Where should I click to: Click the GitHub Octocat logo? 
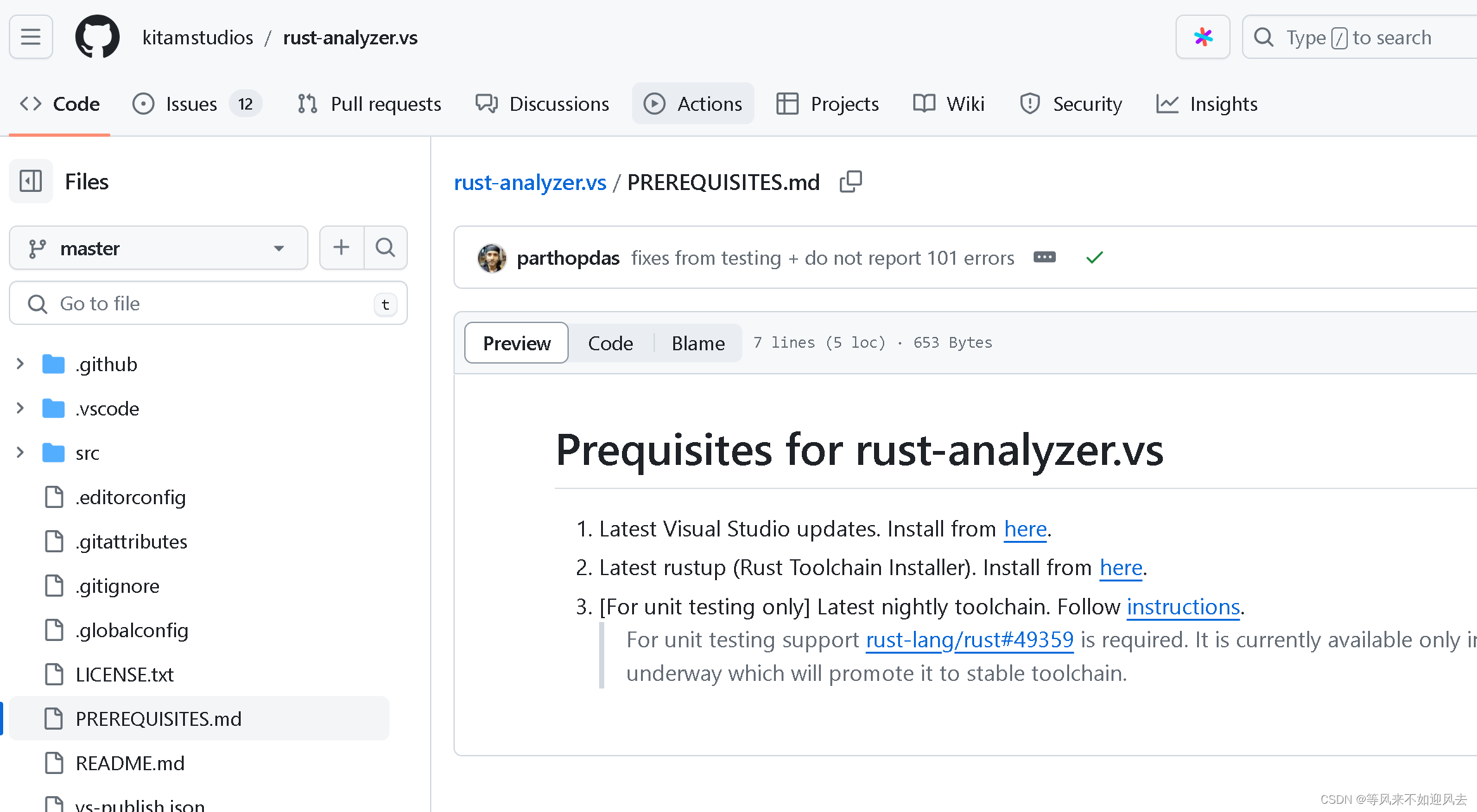point(98,37)
